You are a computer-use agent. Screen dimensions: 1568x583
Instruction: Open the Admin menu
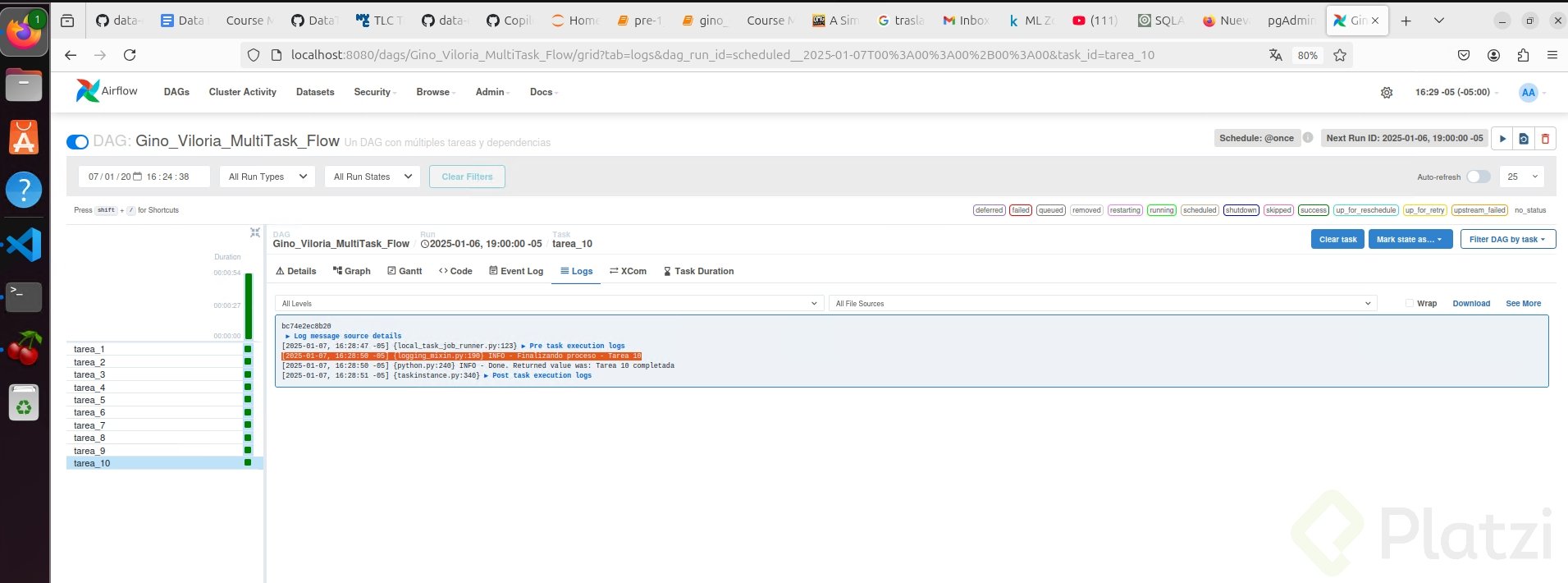tap(492, 92)
